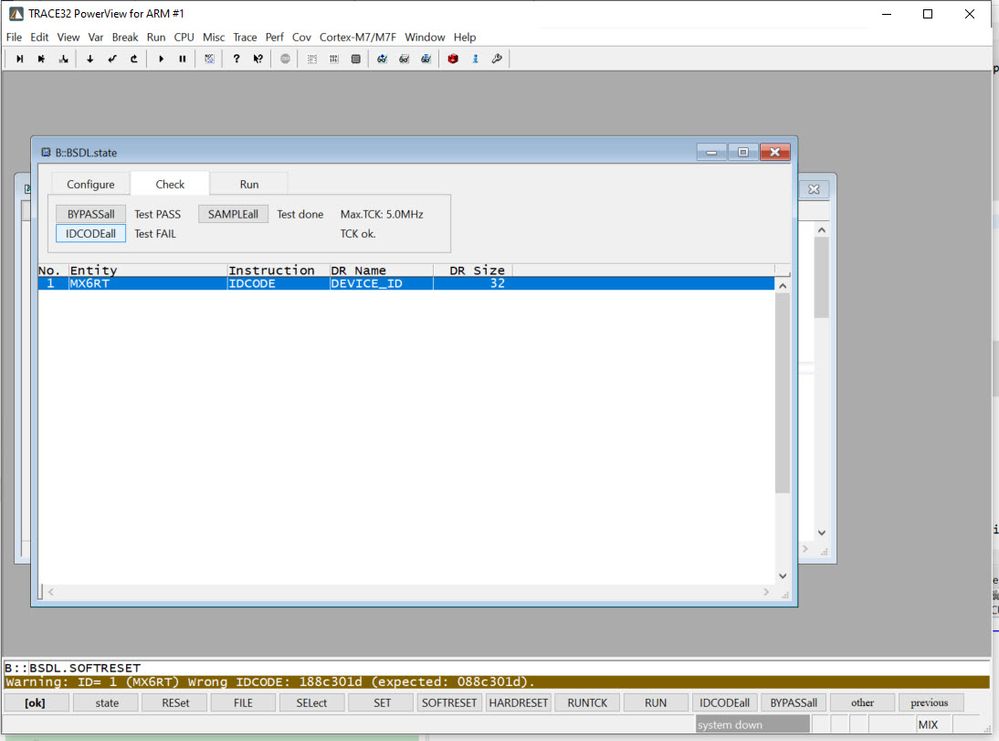Click the scroll-right arrow of BSDL table
Image resolution: width=999 pixels, height=741 pixels.
click(766, 593)
